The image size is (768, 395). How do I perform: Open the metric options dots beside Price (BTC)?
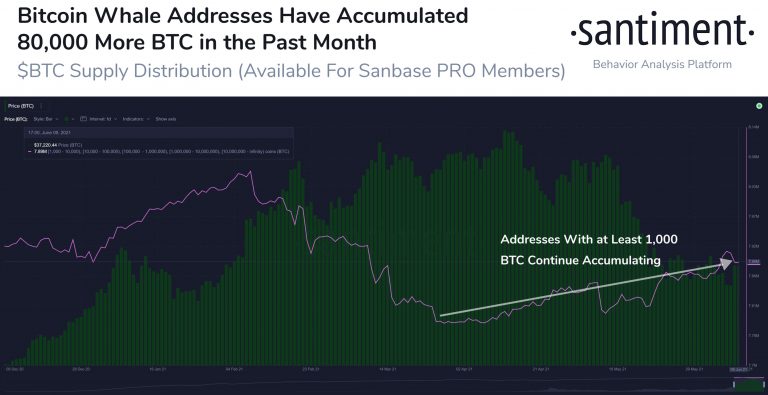pos(41,106)
